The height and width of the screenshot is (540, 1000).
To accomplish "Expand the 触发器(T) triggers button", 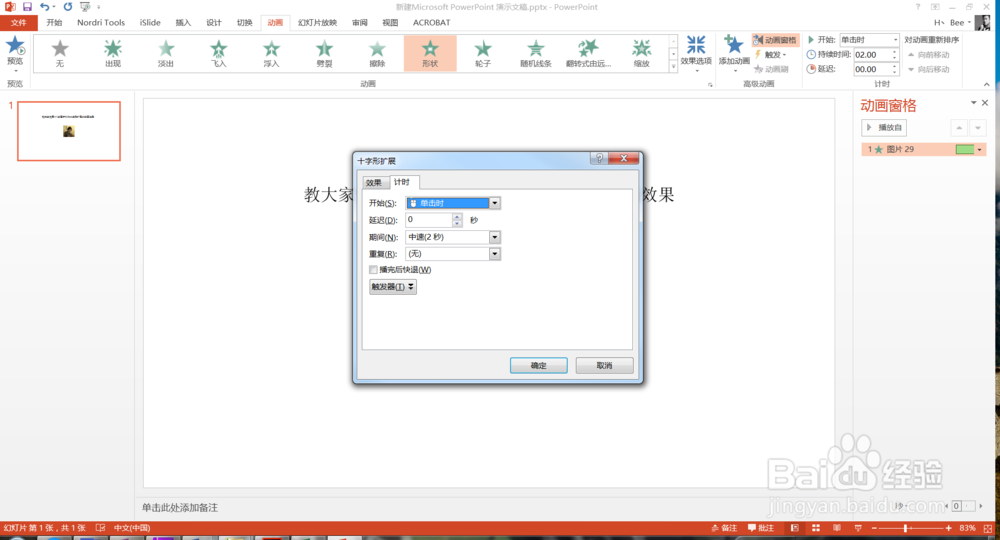I will [x=393, y=287].
